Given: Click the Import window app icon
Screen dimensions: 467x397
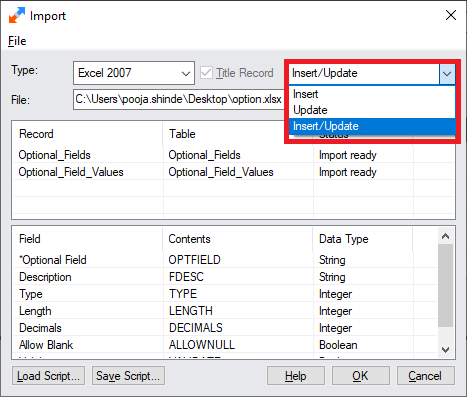Looking at the screenshot, I should coord(17,16).
